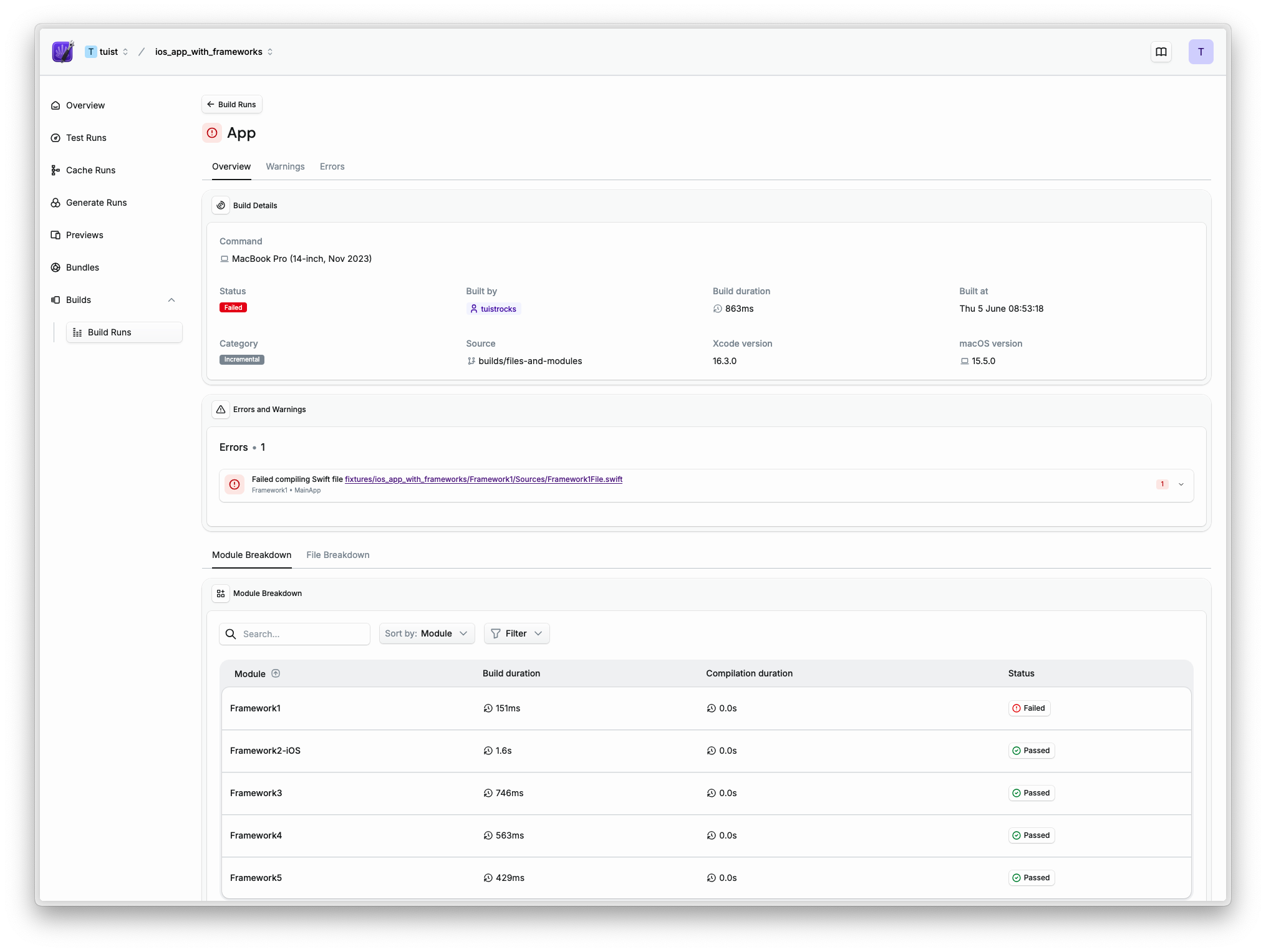Viewport: 1266px width, 952px height.
Task: Switch to the File Breakdown tab
Action: [x=337, y=555]
